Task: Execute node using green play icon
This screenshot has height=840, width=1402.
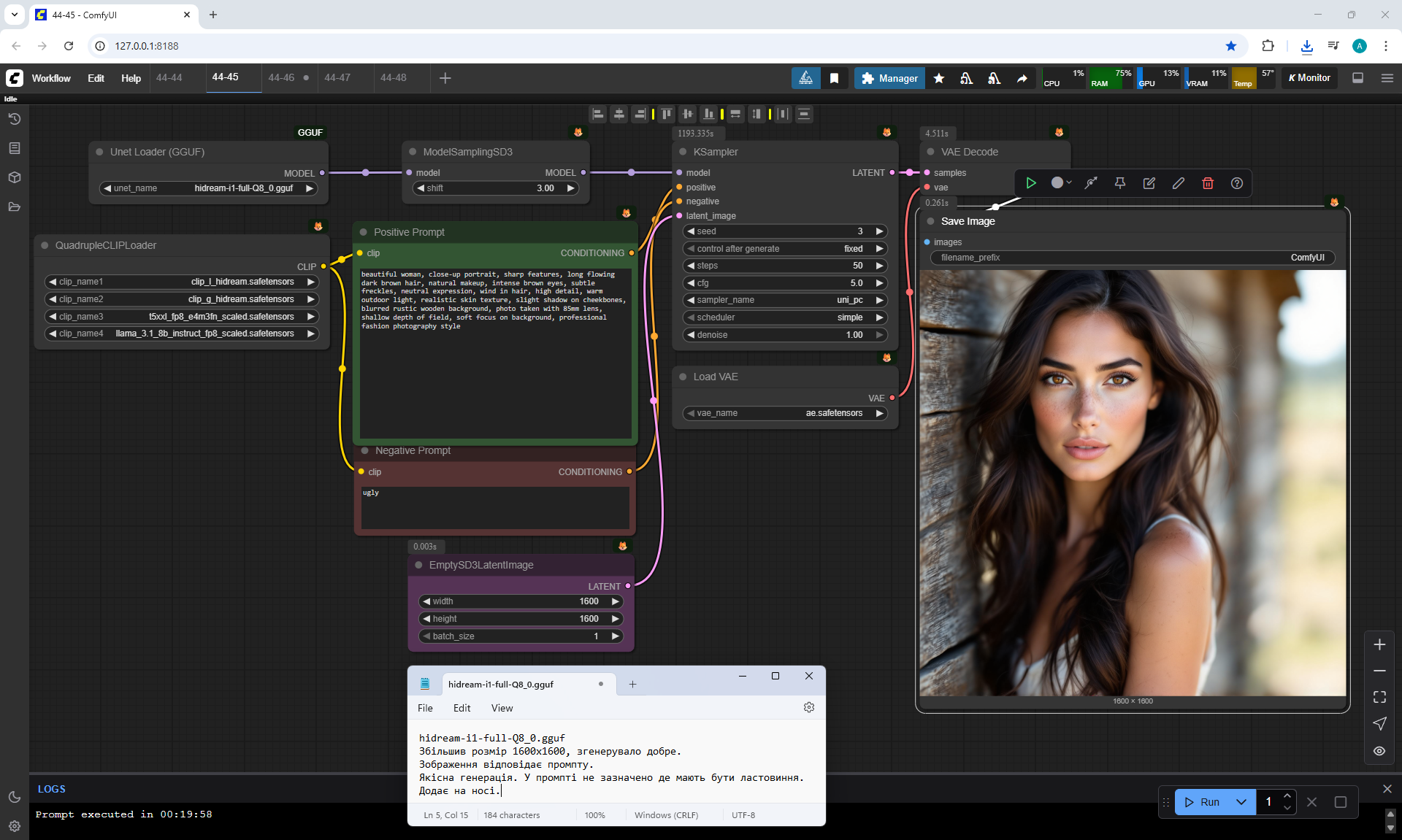Action: click(x=1030, y=183)
